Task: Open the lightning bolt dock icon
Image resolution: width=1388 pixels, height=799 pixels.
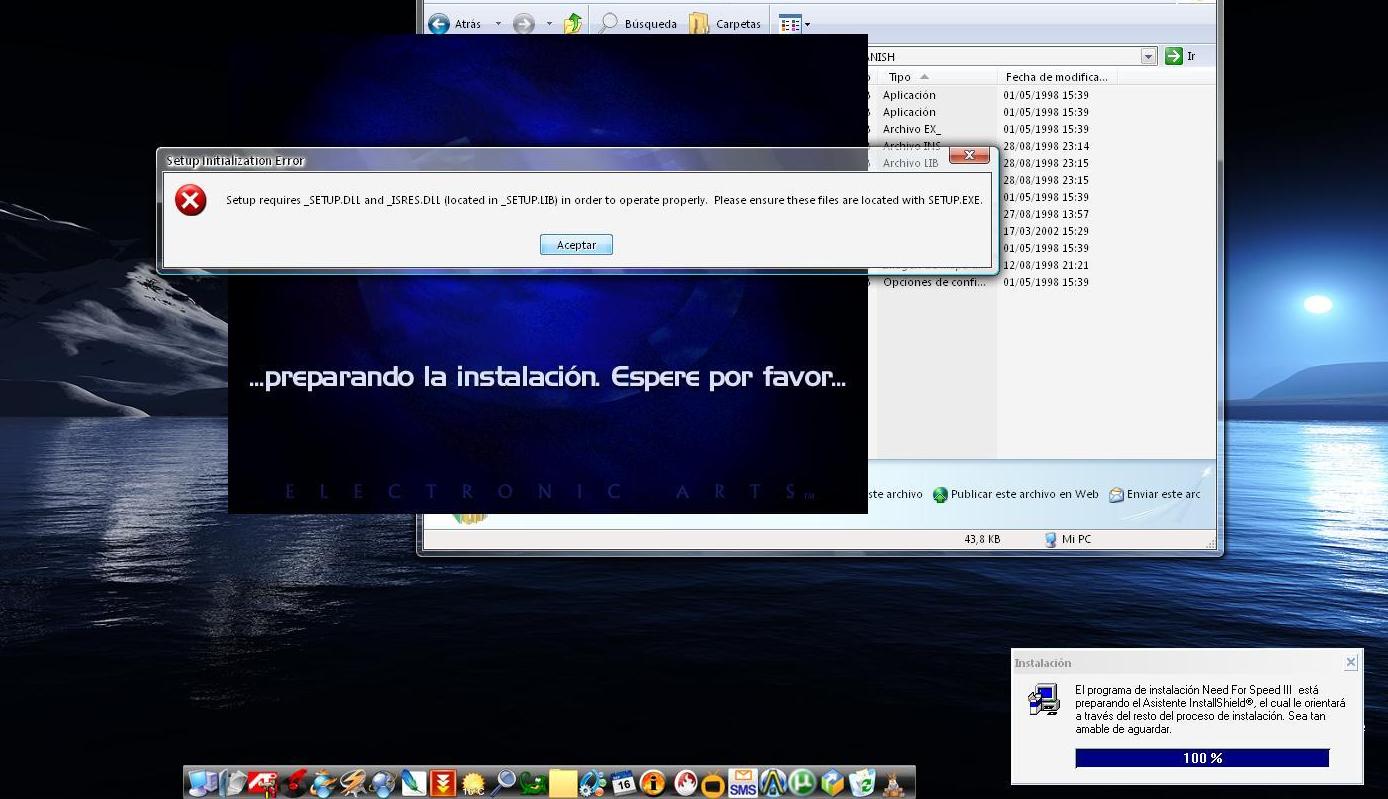Action: [353, 783]
